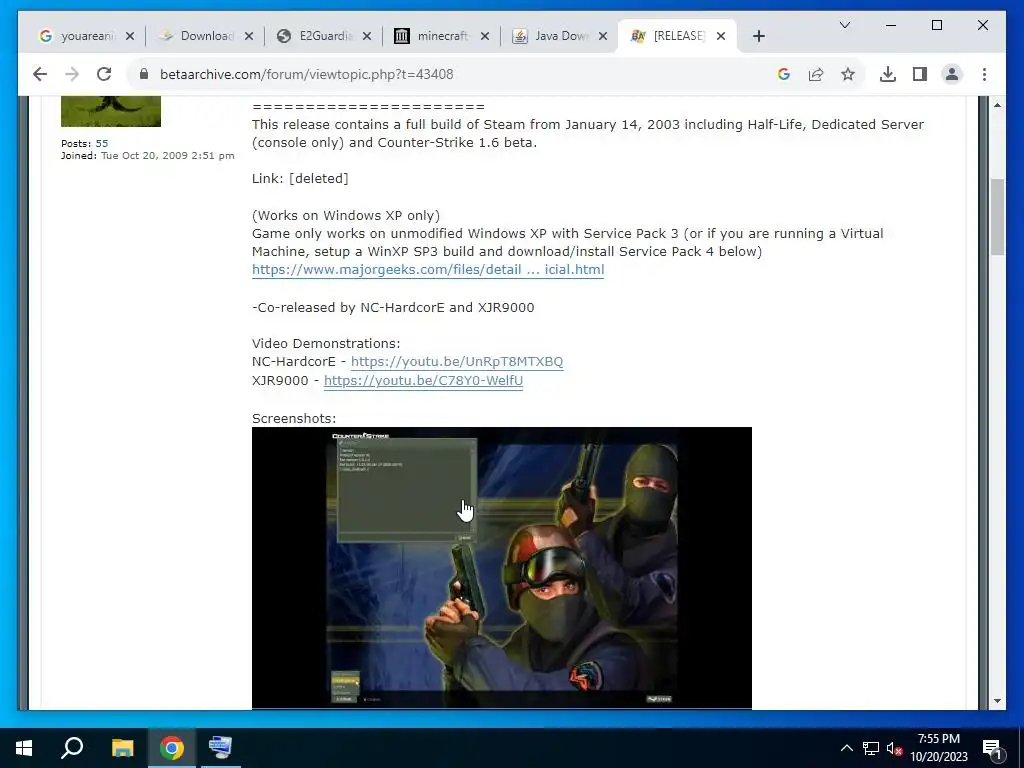Show hidden system tray icons
This screenshot has height=768, width=1024.
(846, 748)
